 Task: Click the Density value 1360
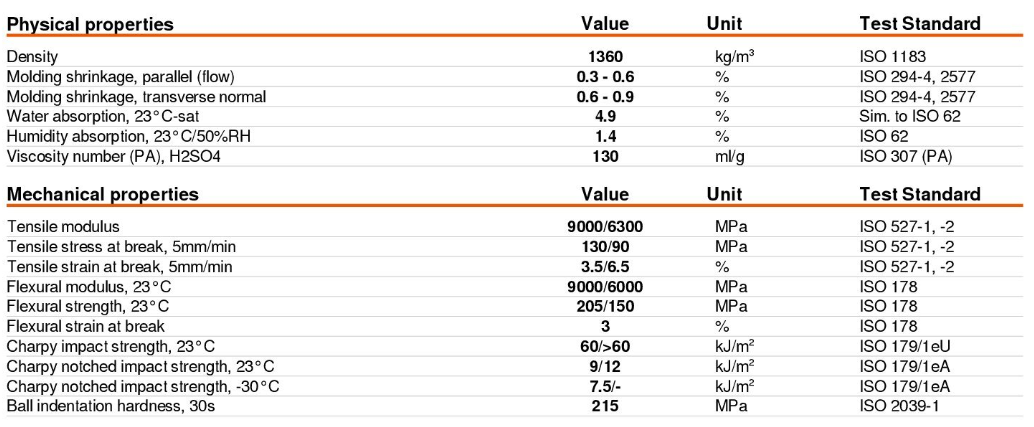605,57
